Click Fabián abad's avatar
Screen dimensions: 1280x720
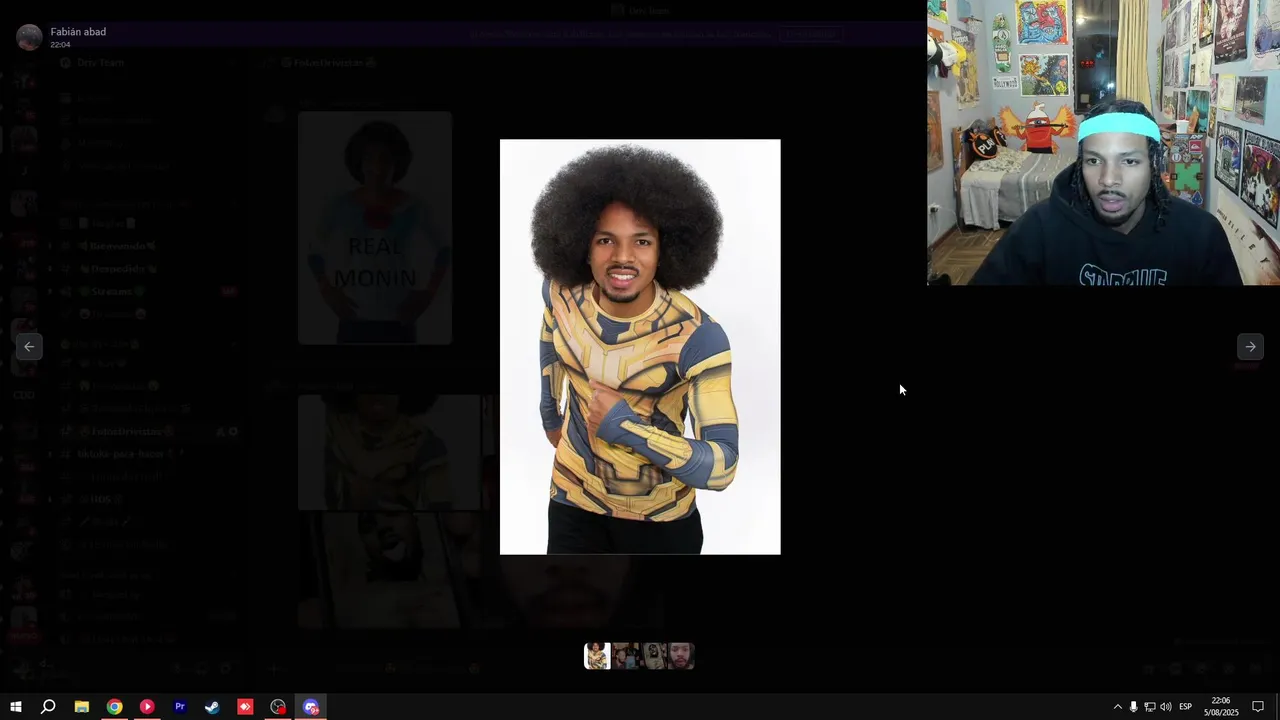click(x=30, y=37)
